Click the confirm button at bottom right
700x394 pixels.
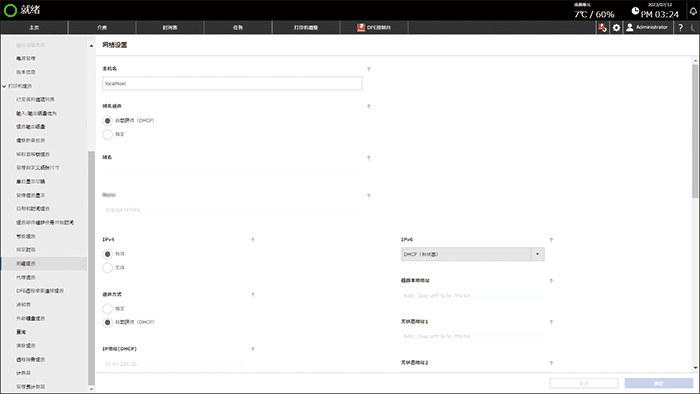tap(658, 383)
